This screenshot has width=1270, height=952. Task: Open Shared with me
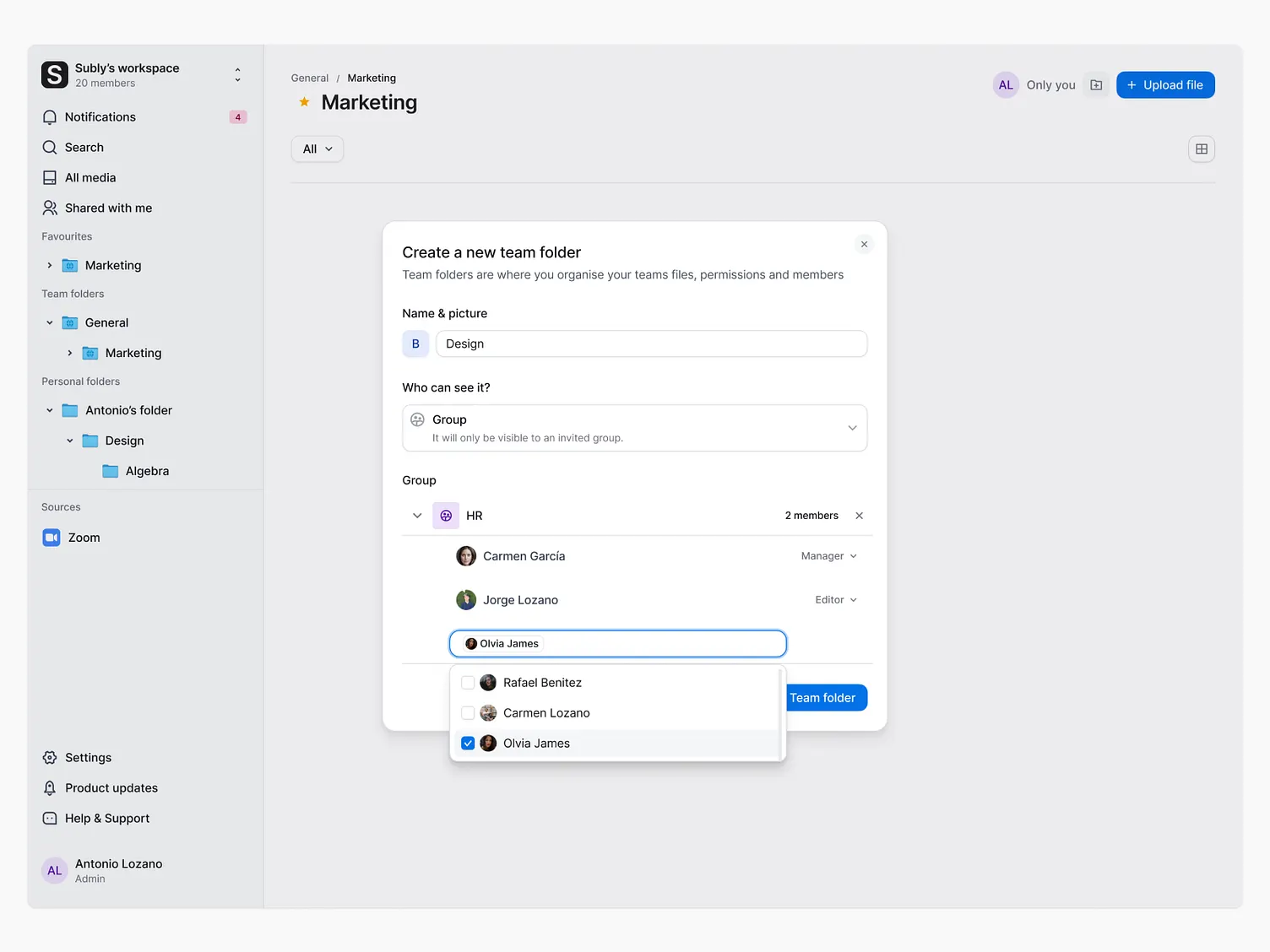pyautogui.click(x=107, y=208)
